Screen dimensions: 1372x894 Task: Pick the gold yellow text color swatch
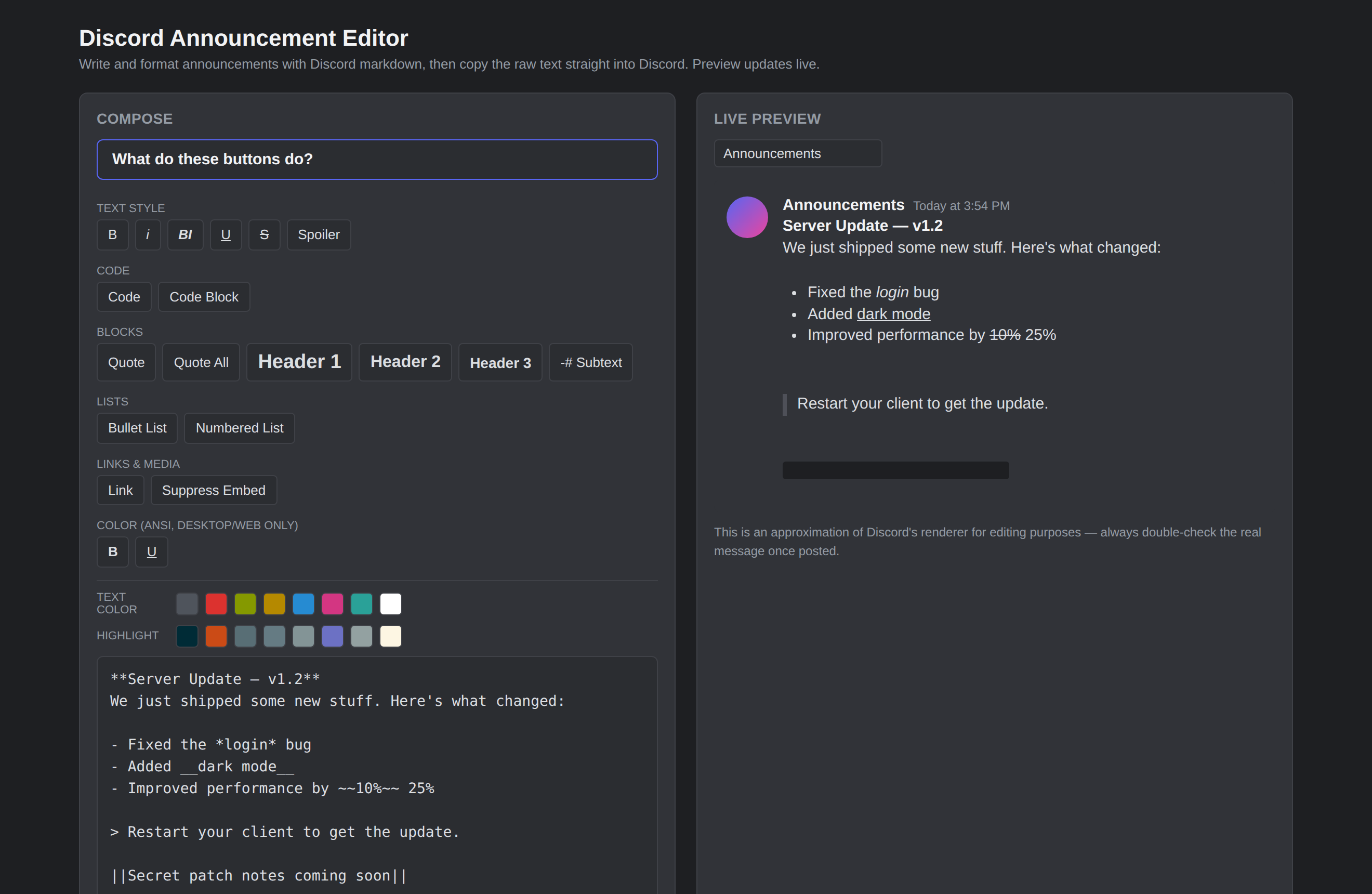click(x=274, y=603)
